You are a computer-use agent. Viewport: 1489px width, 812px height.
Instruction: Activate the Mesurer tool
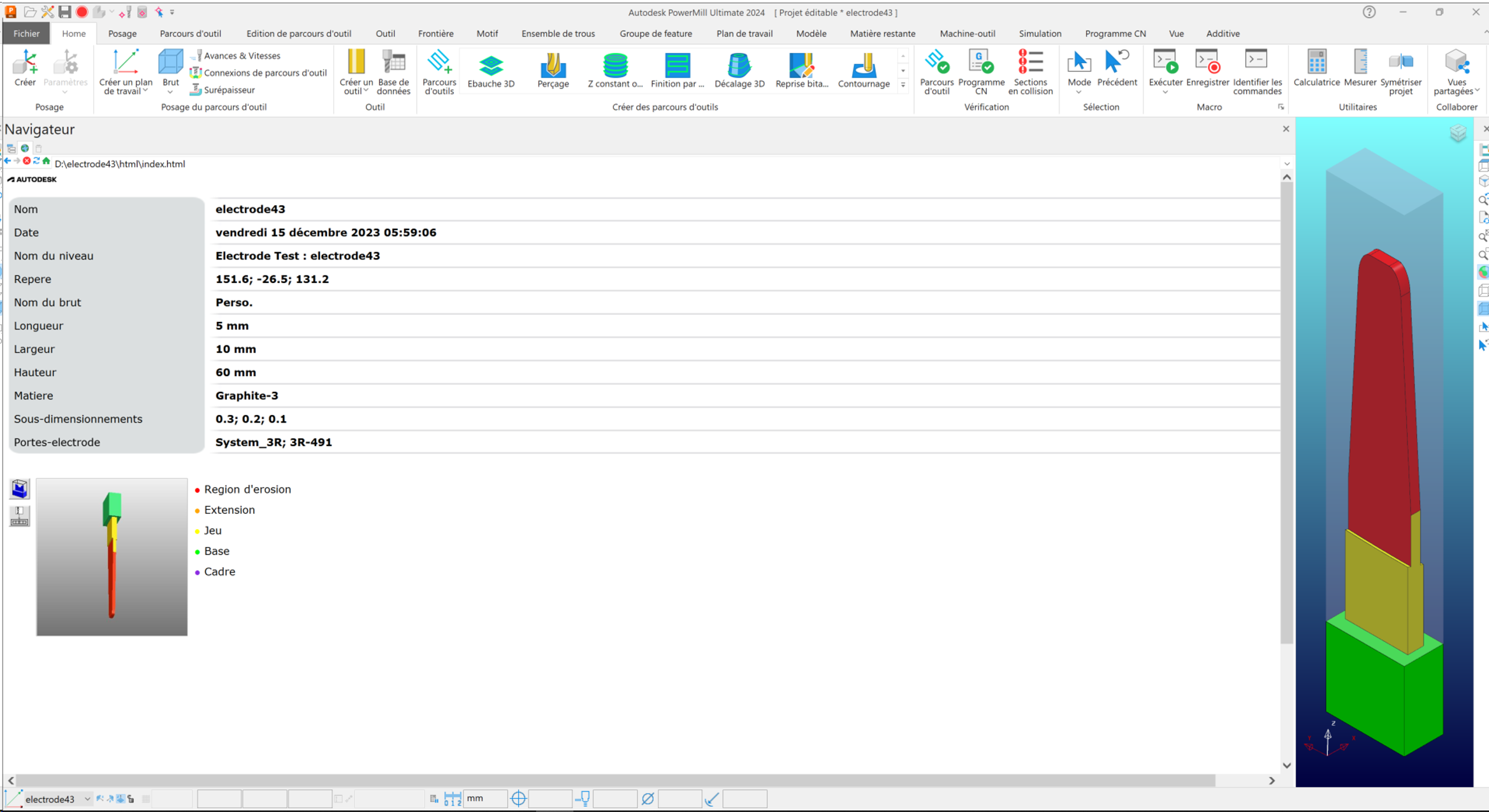point(1360,68)
